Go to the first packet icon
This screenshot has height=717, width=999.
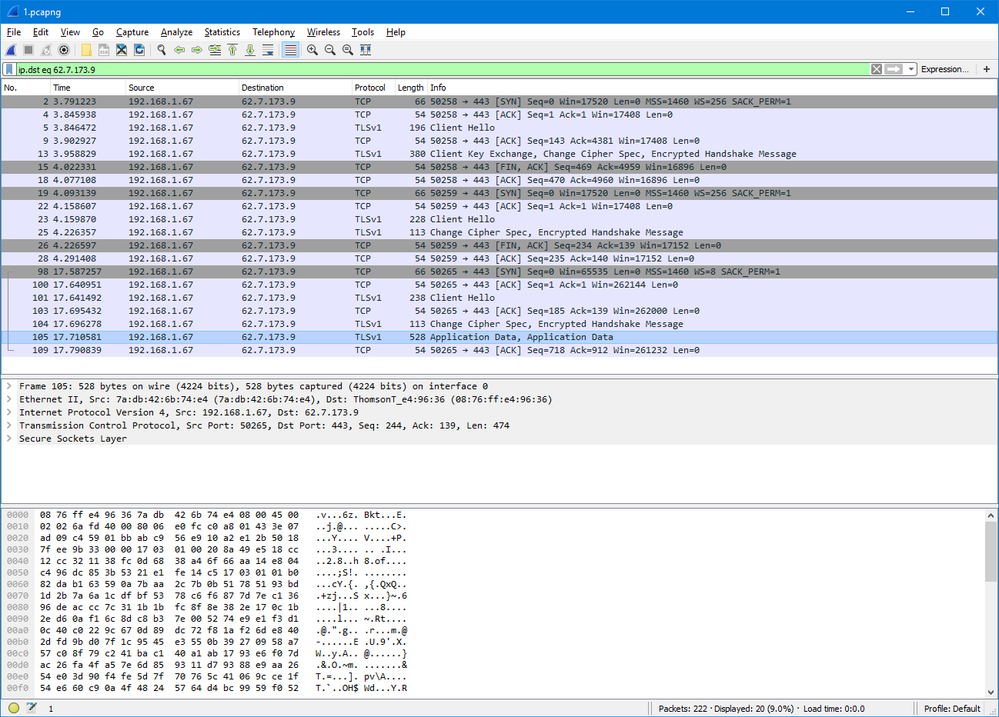pos(233,50)
